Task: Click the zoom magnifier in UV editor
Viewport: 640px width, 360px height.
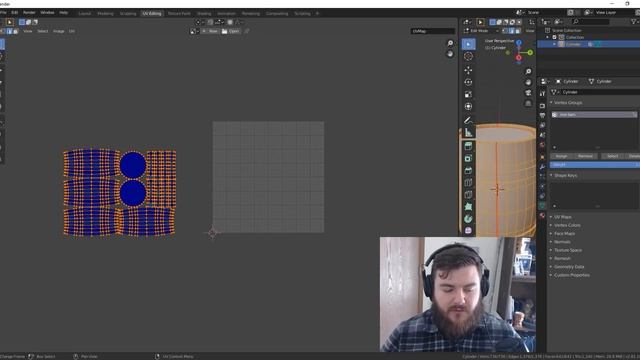Action: (x=450, y=43)
